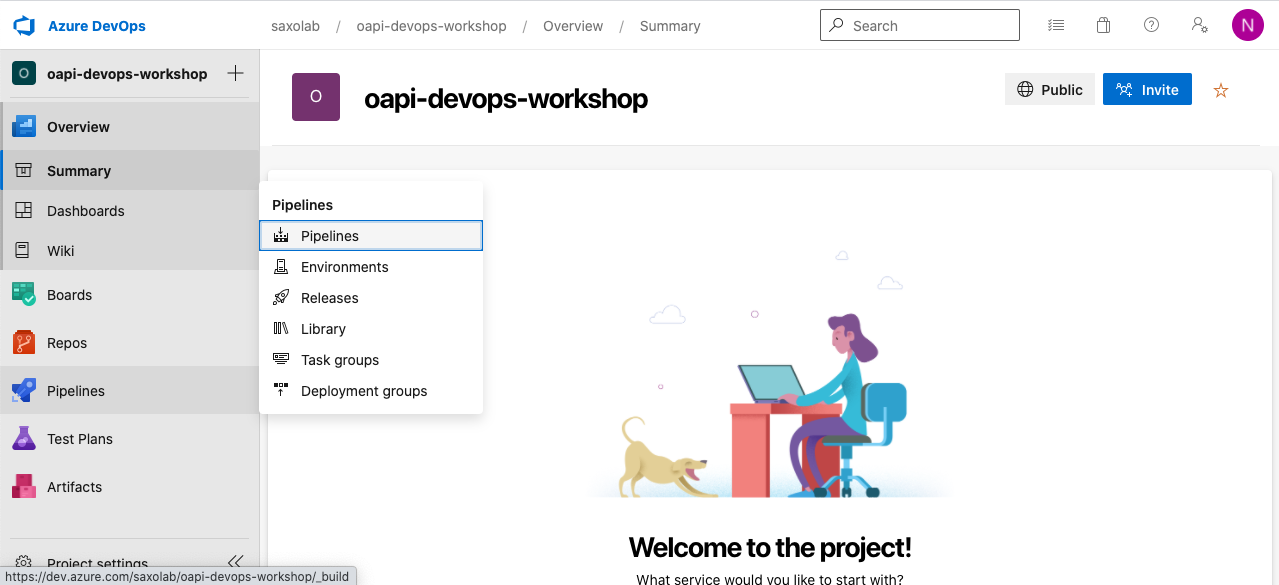1279x585 pixels.
Task: Click the Pipelines build icon in flyout
Action: click(x=281, y=236)
